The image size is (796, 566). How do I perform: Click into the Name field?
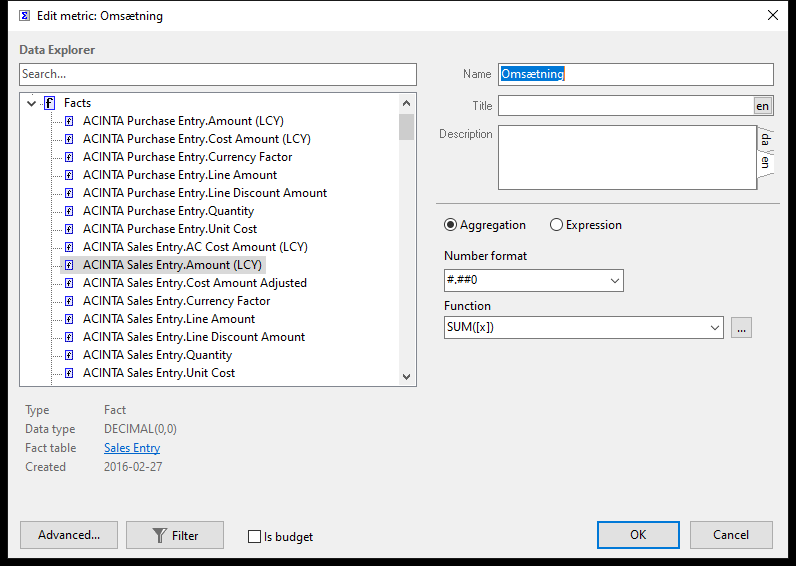[x=636, y=74]
